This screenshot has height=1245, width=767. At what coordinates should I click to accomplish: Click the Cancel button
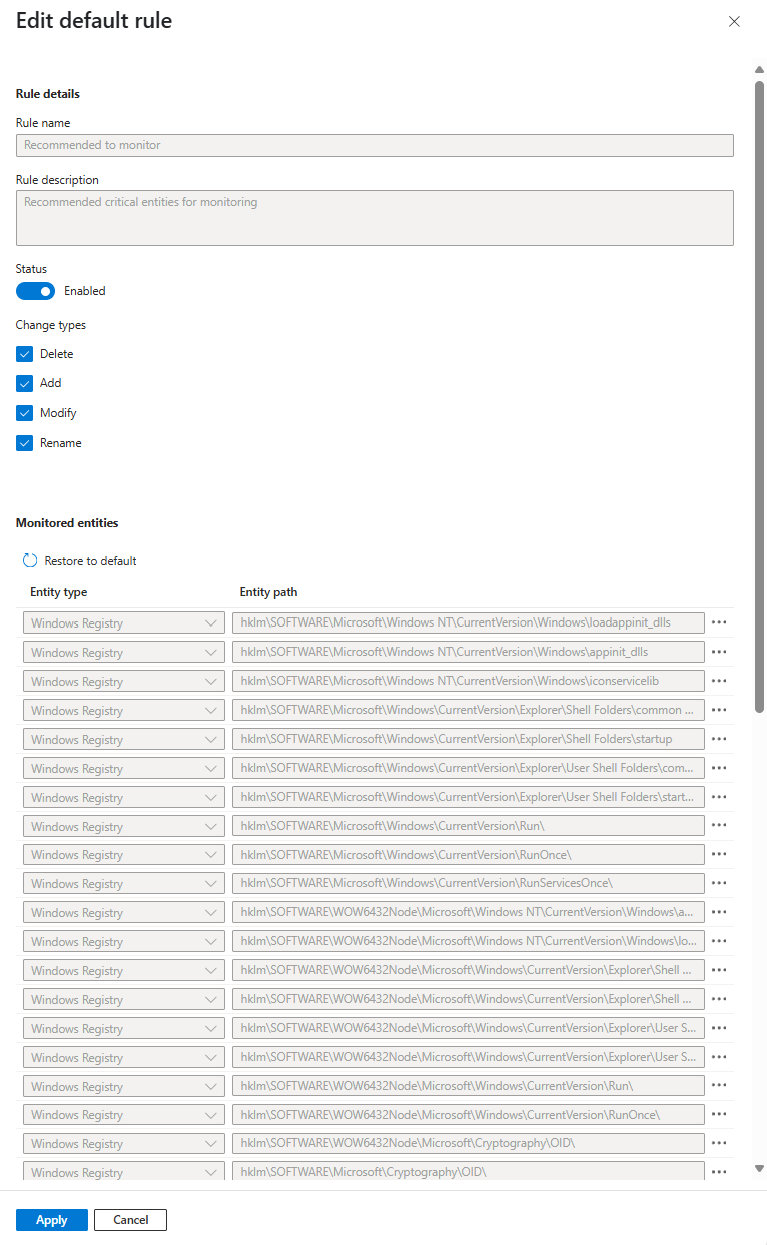coord(130,1220)
